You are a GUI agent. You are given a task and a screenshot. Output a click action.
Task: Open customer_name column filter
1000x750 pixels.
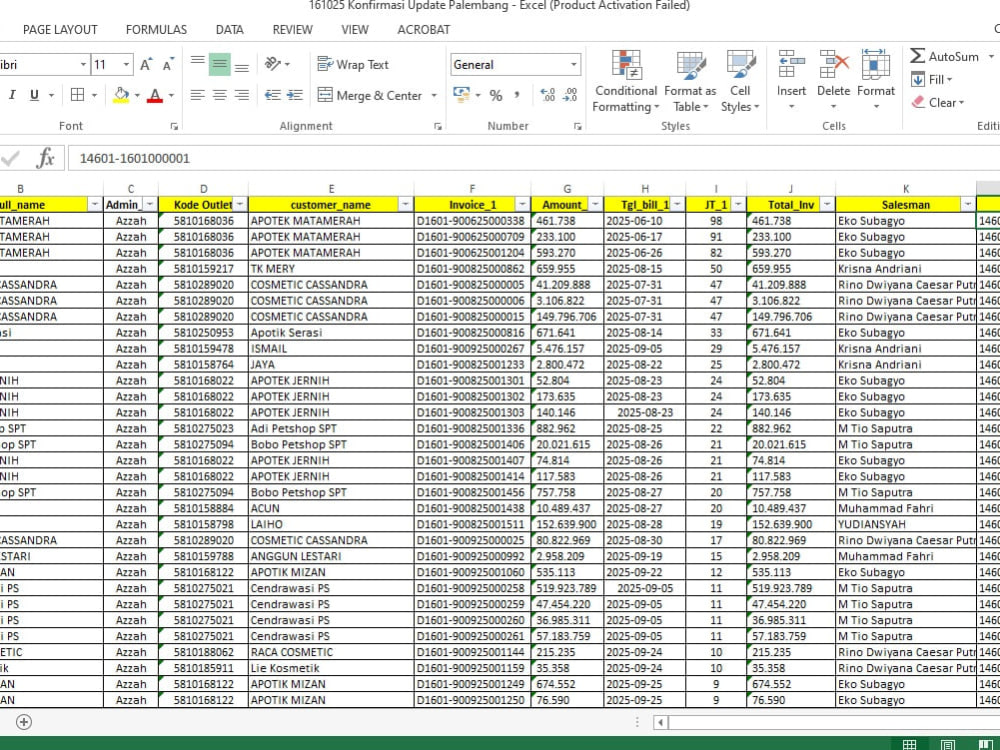pos(405,205)
